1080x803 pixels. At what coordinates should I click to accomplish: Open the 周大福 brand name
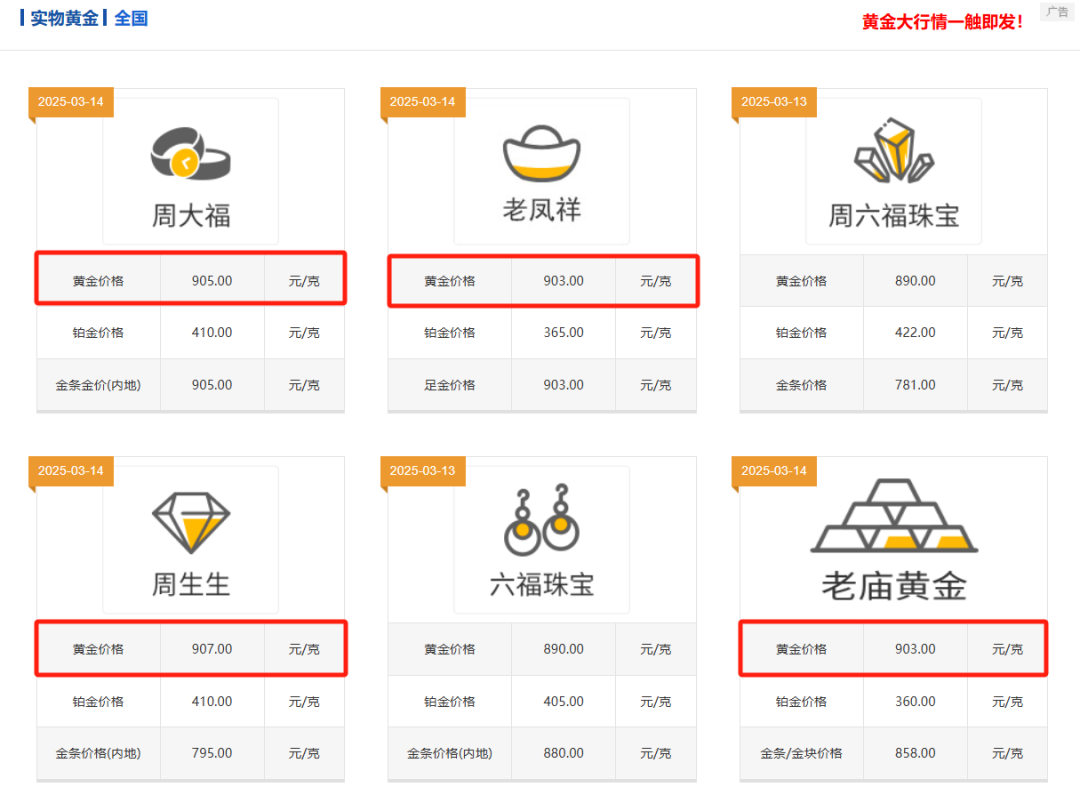click(191, 216)
